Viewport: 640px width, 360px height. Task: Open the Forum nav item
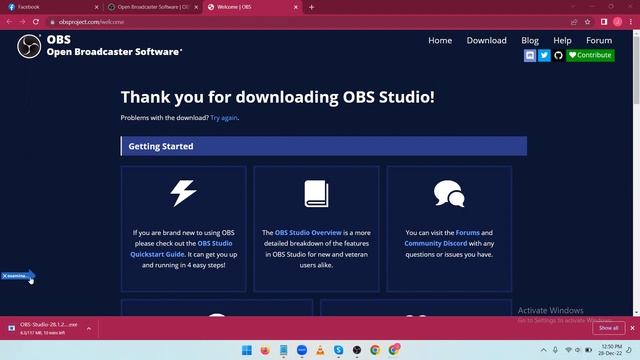point(599,40)
